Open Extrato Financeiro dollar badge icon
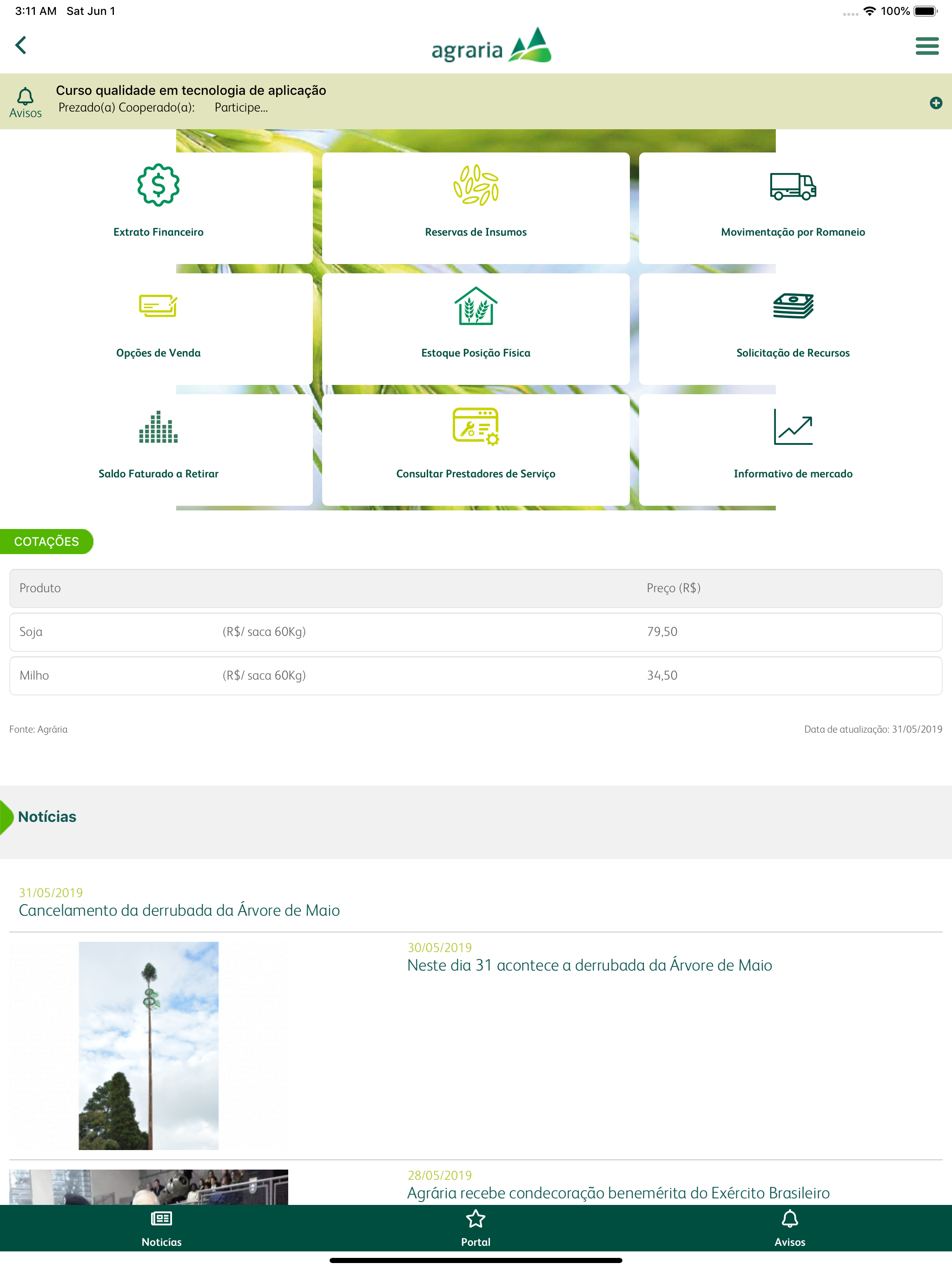The height and width of the screenshot is (1270, 952). [x=159, y=185]
